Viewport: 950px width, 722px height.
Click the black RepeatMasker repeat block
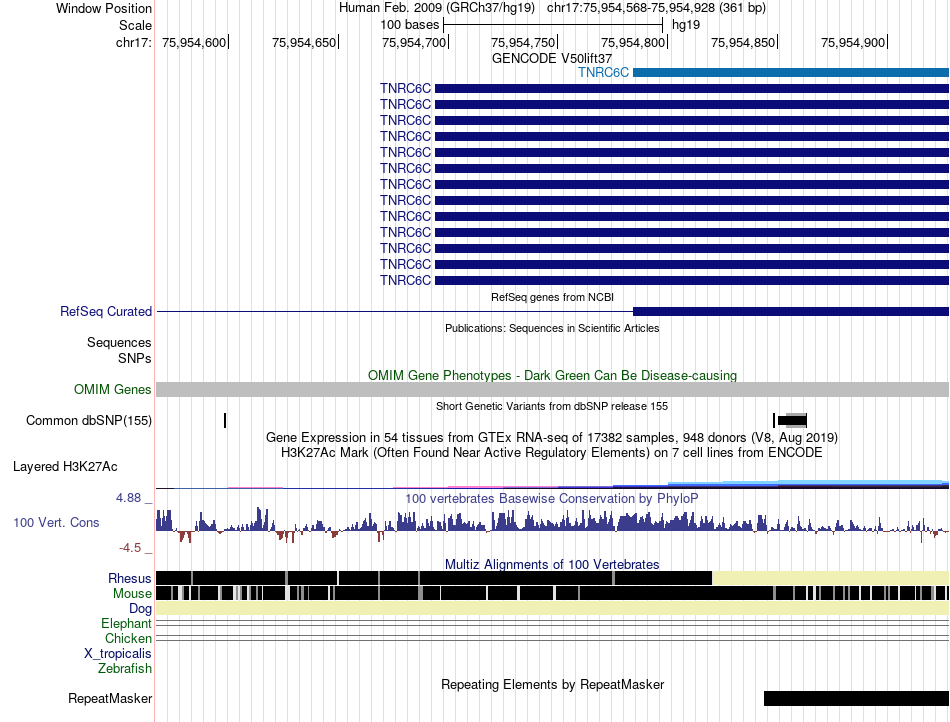(x=856, y=698)
